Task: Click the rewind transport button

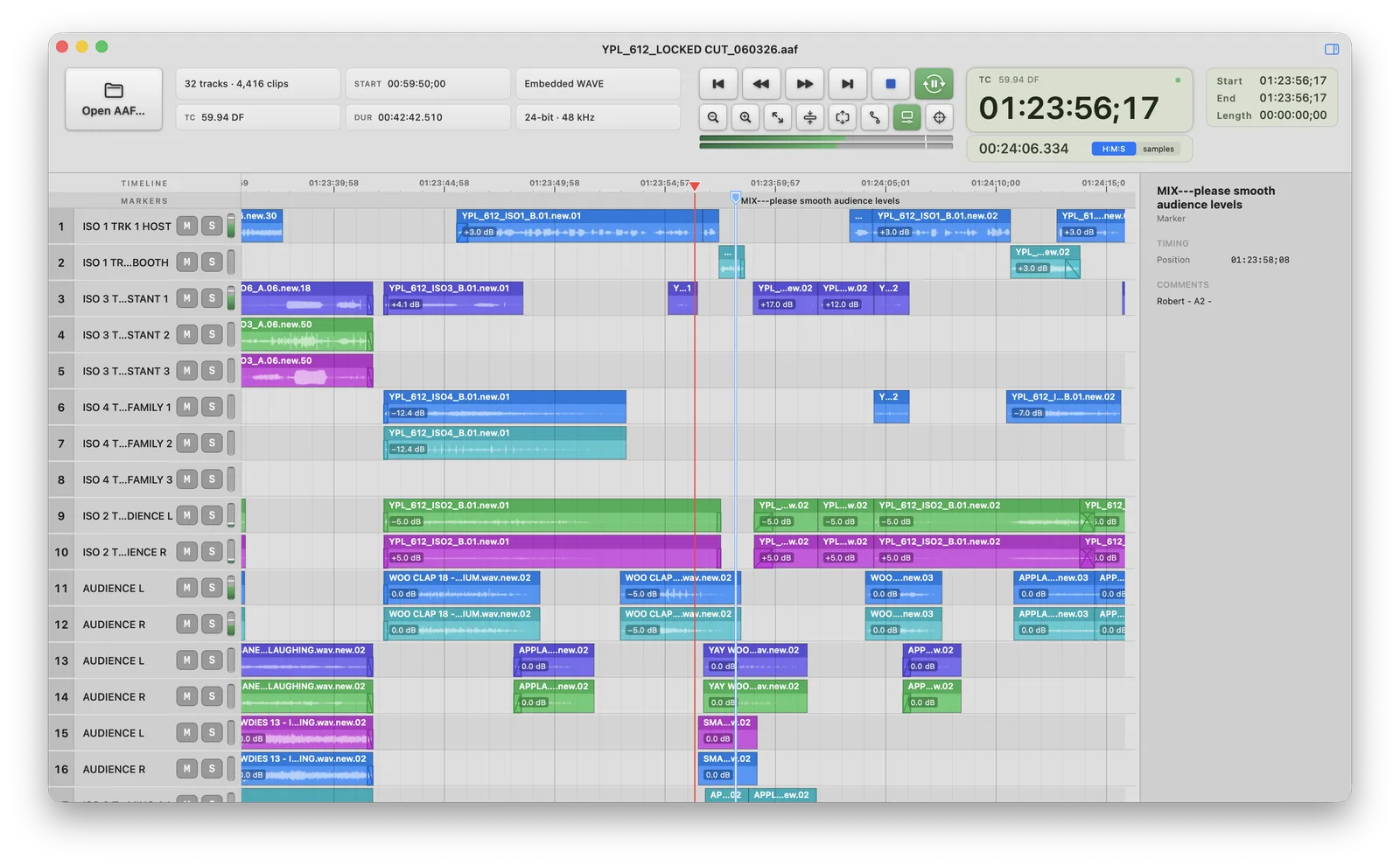Action: click(x=761, y=84)
